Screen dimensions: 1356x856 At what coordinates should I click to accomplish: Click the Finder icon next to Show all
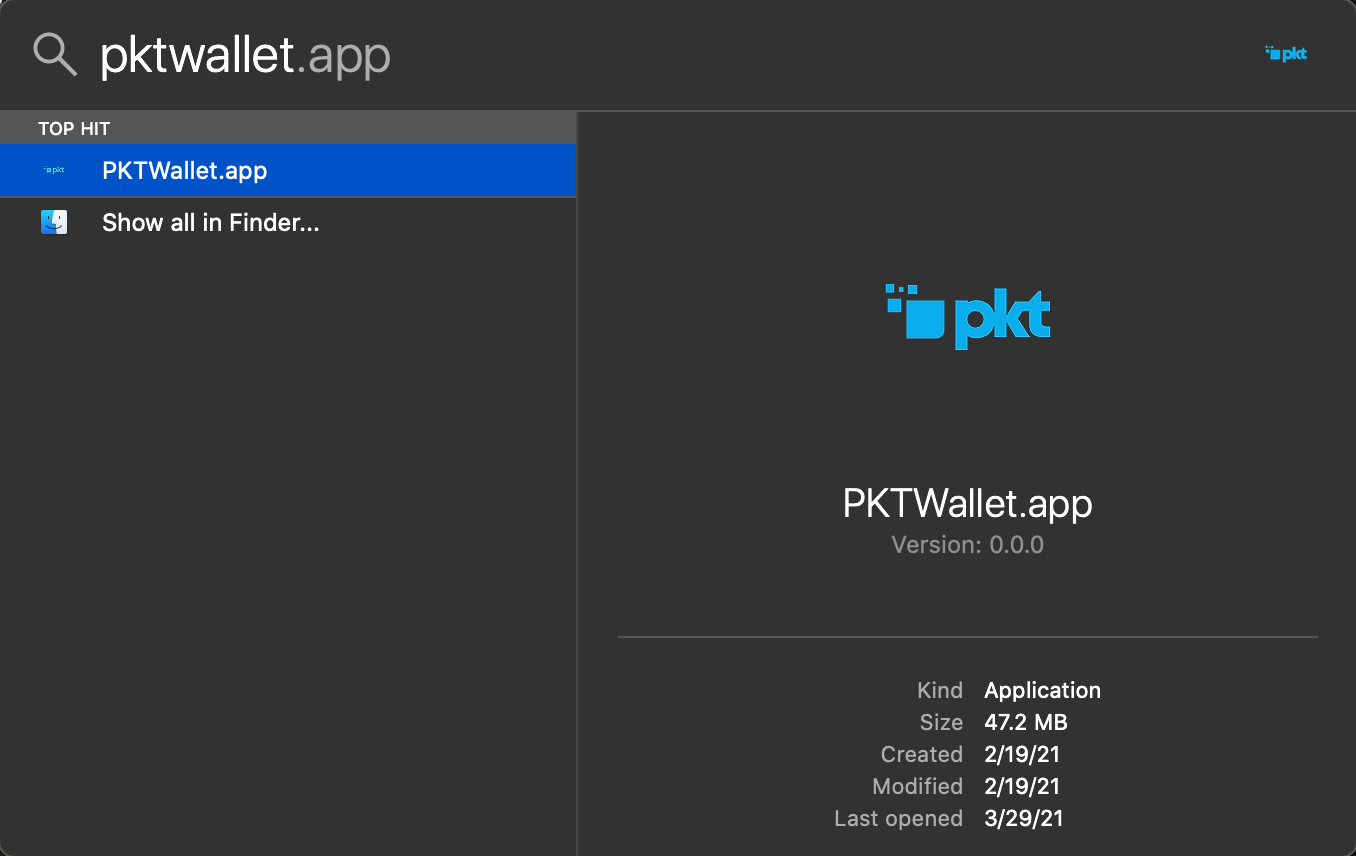coord(54,222)
